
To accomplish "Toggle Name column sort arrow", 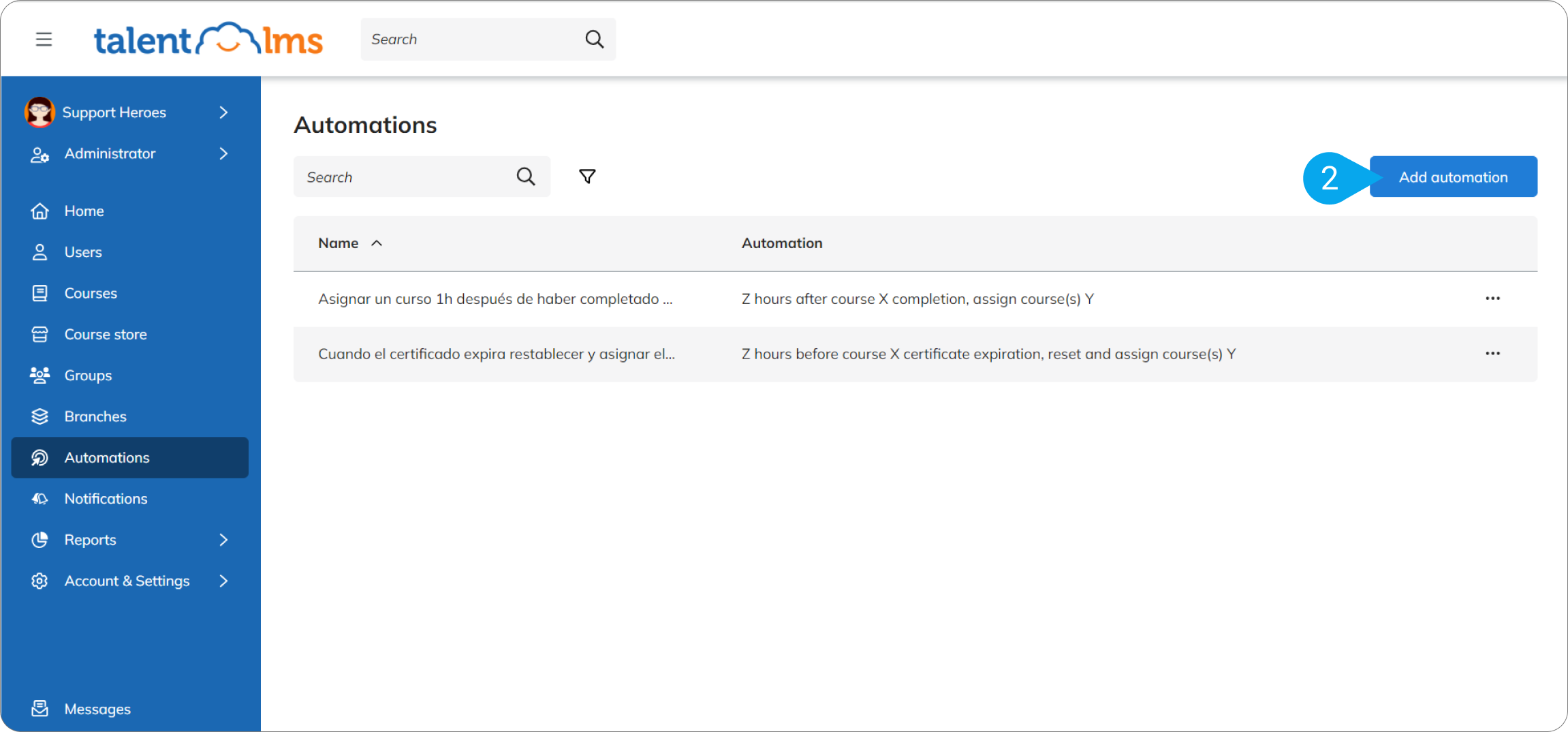I will click(377, 243).
